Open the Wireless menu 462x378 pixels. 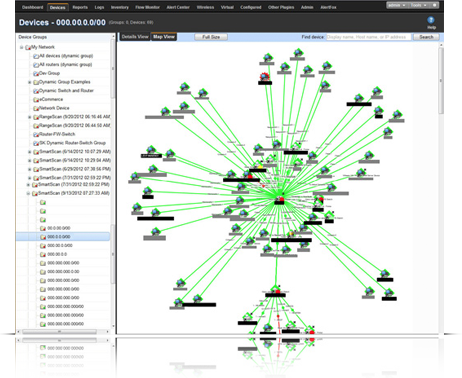point(205,7)
